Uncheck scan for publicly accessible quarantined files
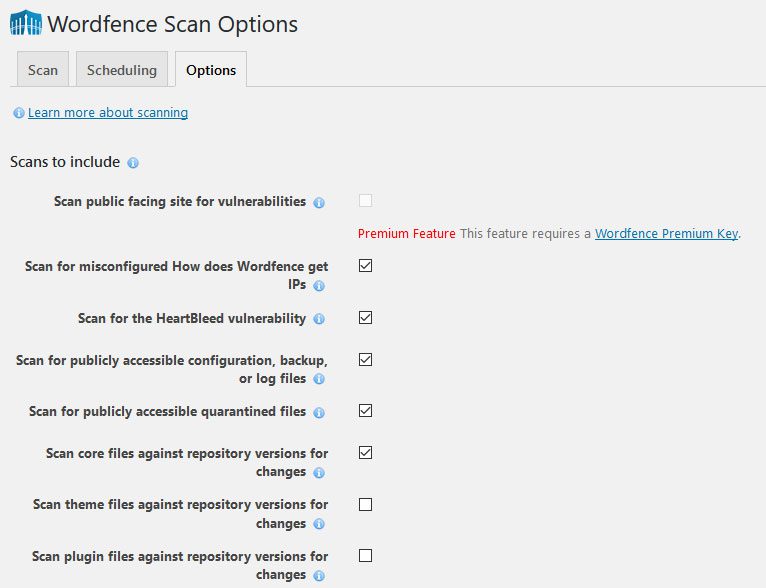The height and width of the screenshot is (588, 766). (x=365, y=411)
